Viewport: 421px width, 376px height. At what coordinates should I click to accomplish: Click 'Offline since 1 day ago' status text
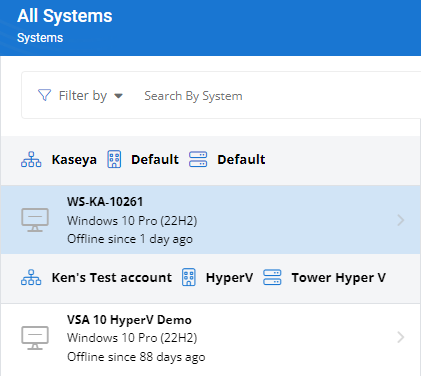click(130, 239)
